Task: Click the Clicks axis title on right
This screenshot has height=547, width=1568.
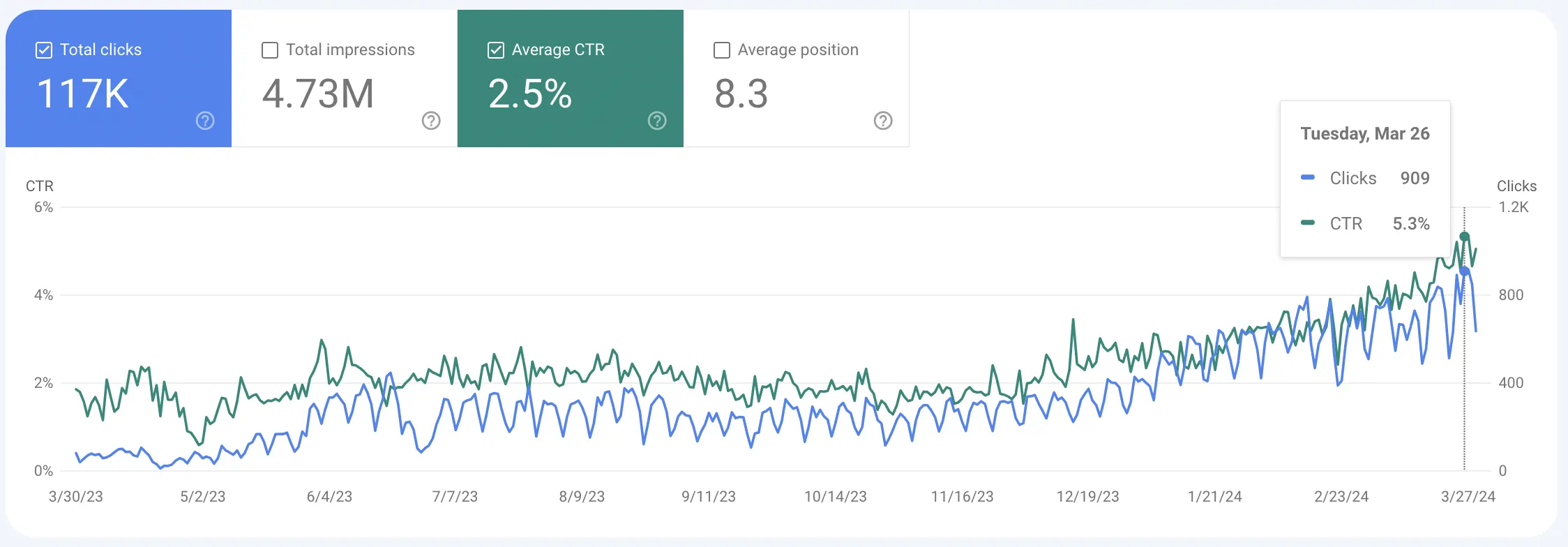Action: pyautogui.click(x=1517, y=186)
